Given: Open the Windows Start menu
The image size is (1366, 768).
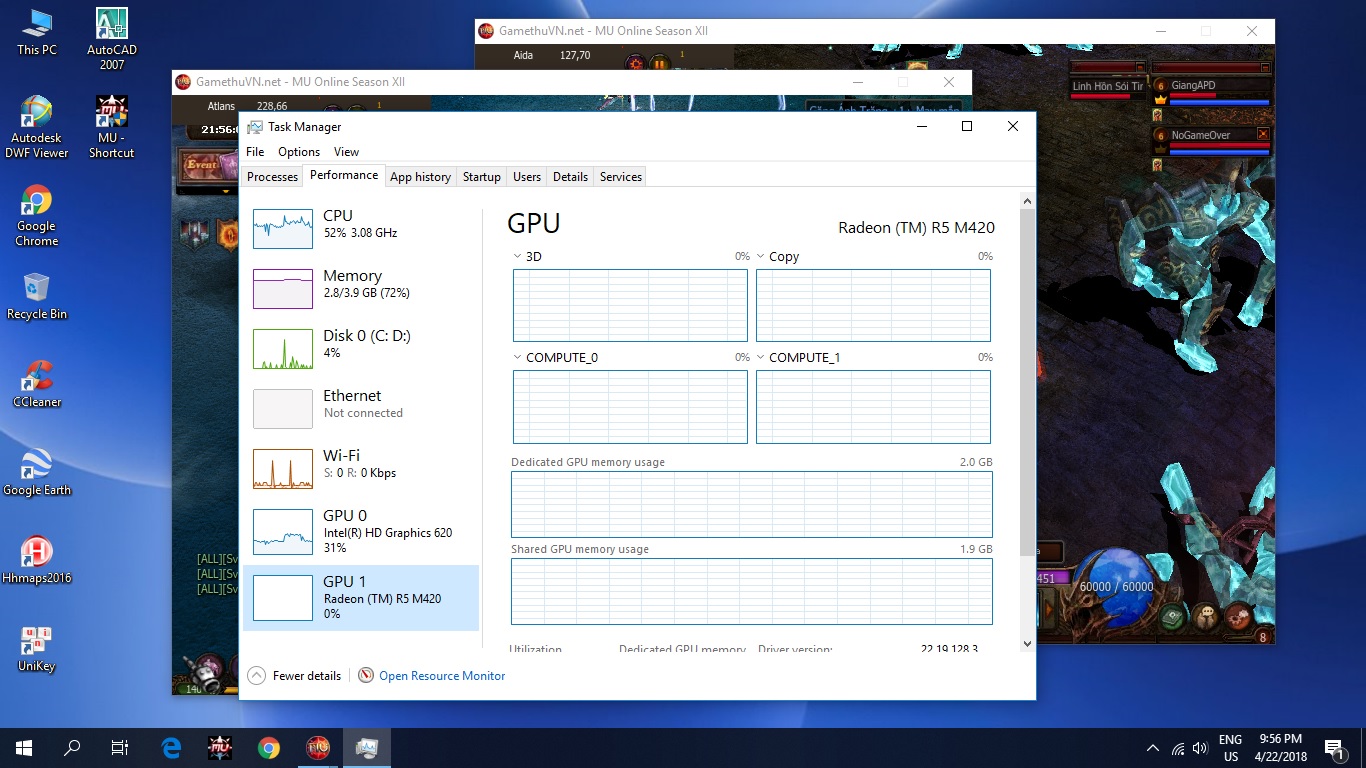Looking at the screenshot, I should point(24,747).
